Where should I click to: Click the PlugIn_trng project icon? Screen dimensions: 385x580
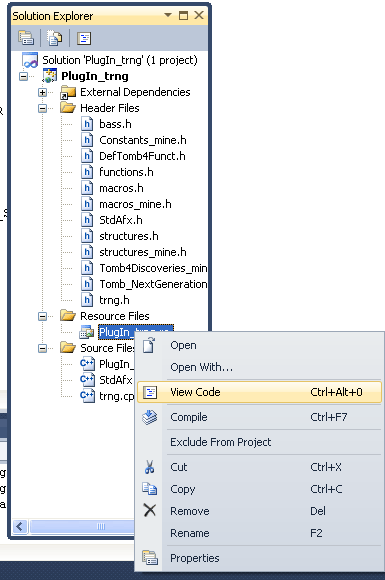(x=50, y=76)
